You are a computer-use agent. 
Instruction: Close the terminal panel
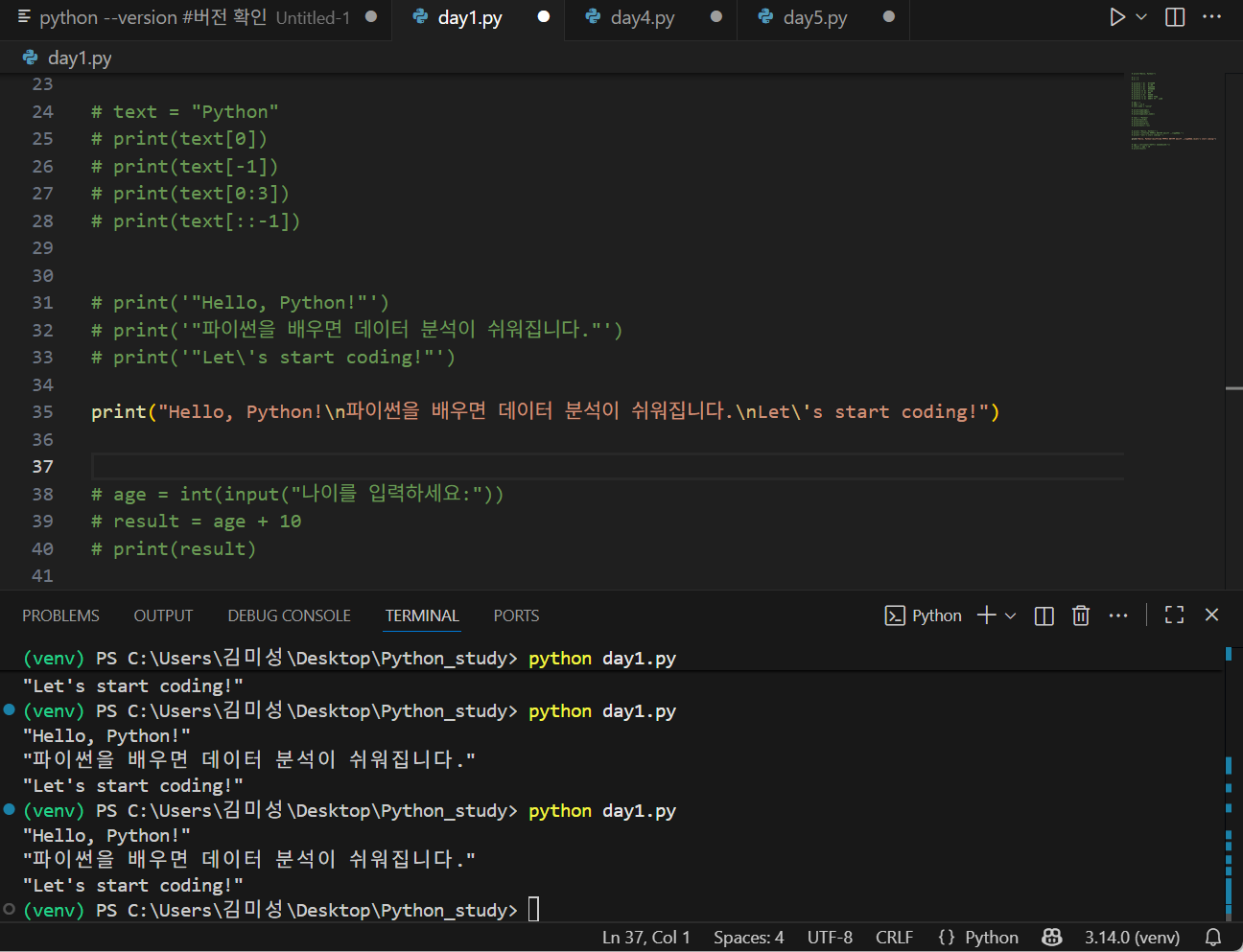(1211, 615)
